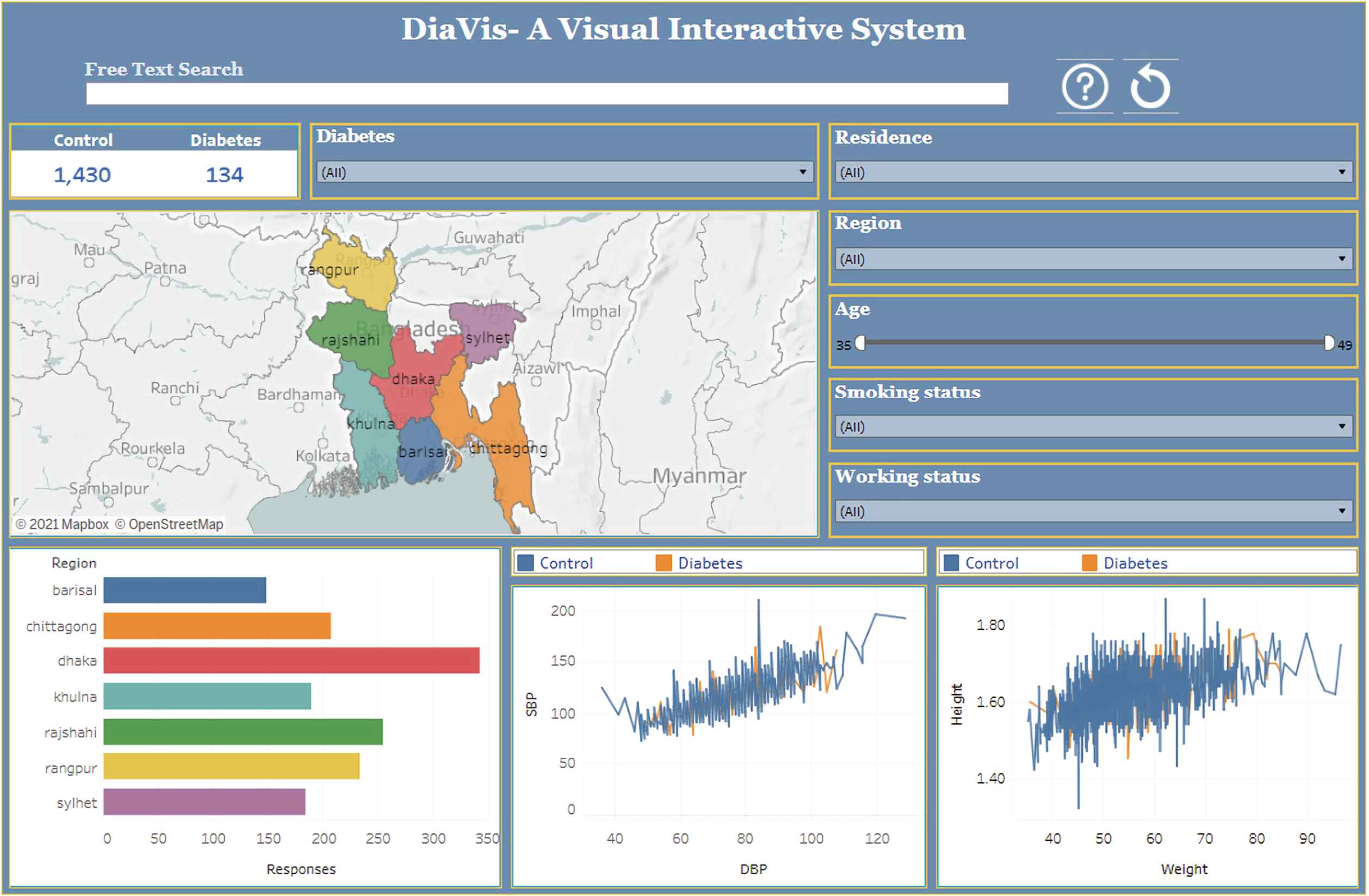Click the red dhaka bar in chart
1369x896 pixels.
[291, 661]
